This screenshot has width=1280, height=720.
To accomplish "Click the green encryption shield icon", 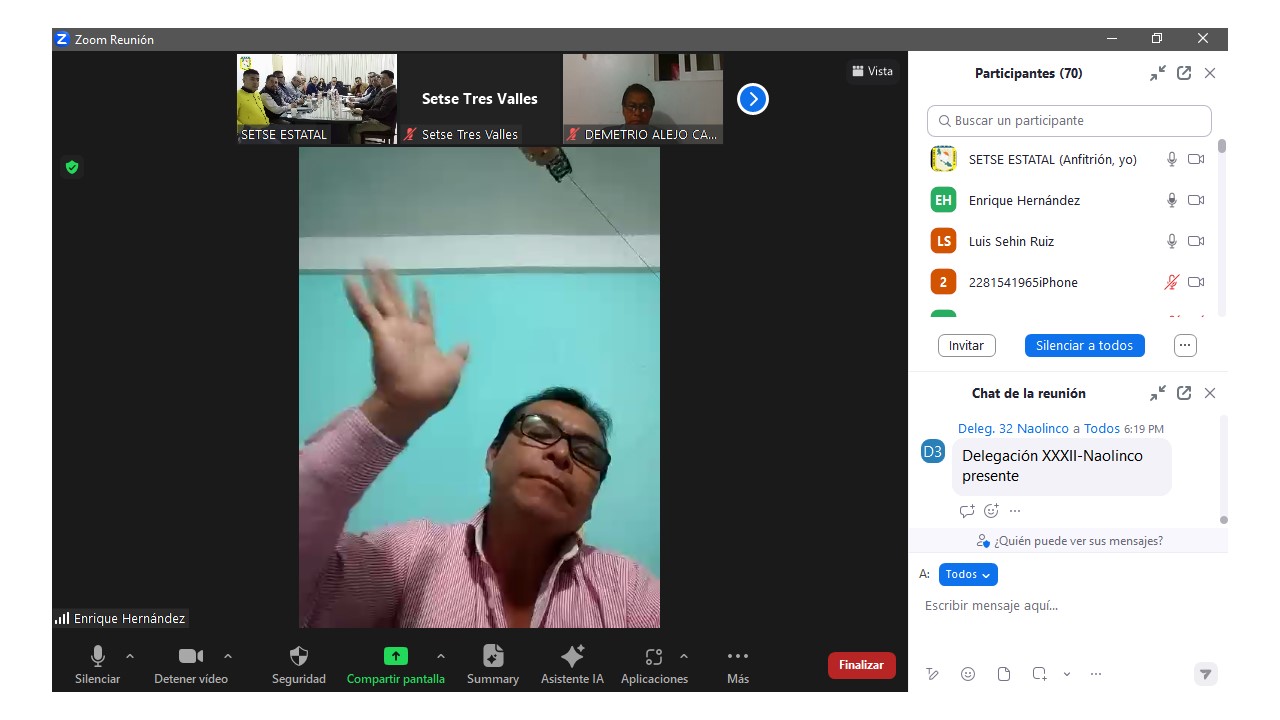I will coord(72,167).
